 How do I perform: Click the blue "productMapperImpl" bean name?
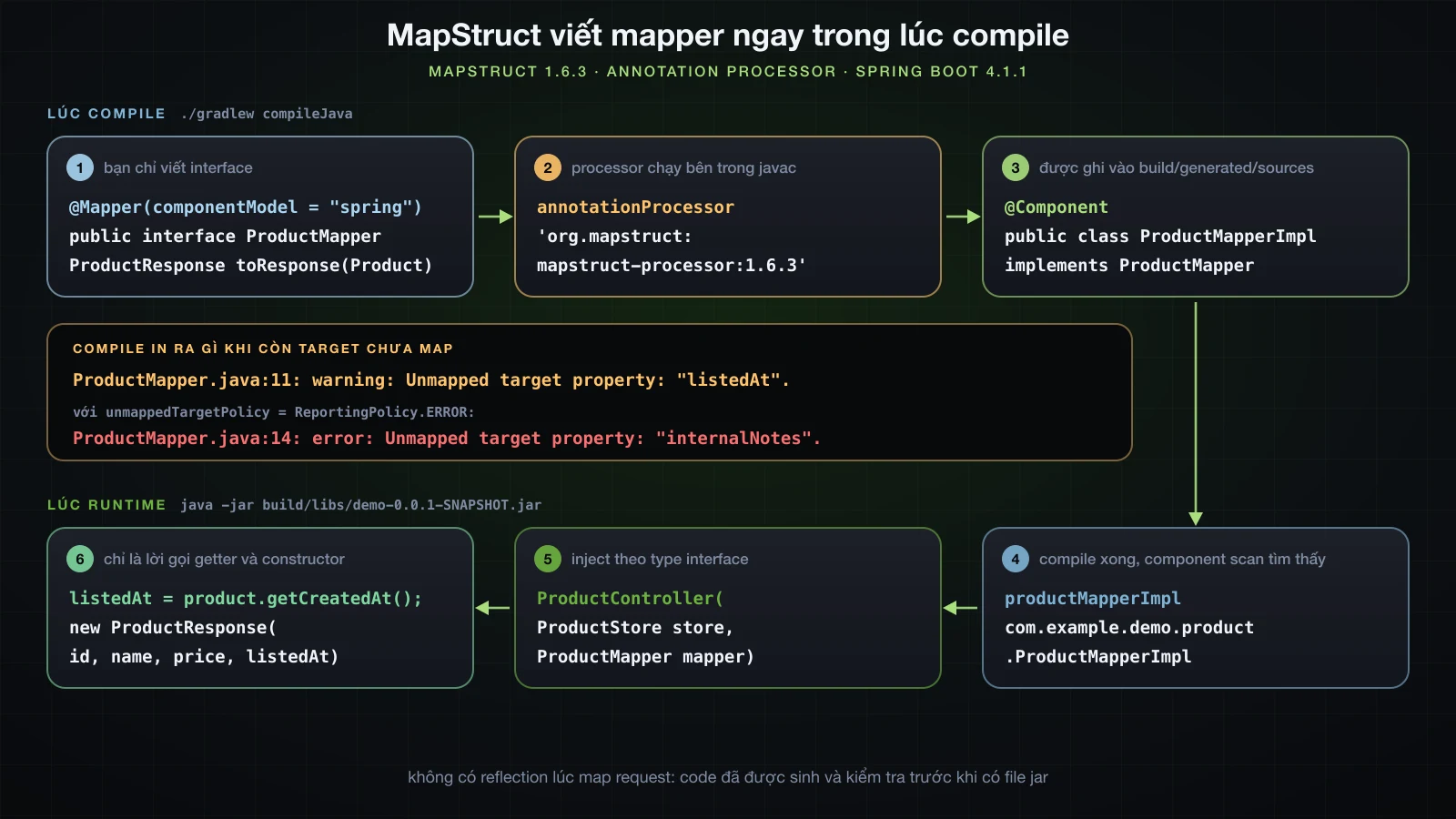[1093, 599]
